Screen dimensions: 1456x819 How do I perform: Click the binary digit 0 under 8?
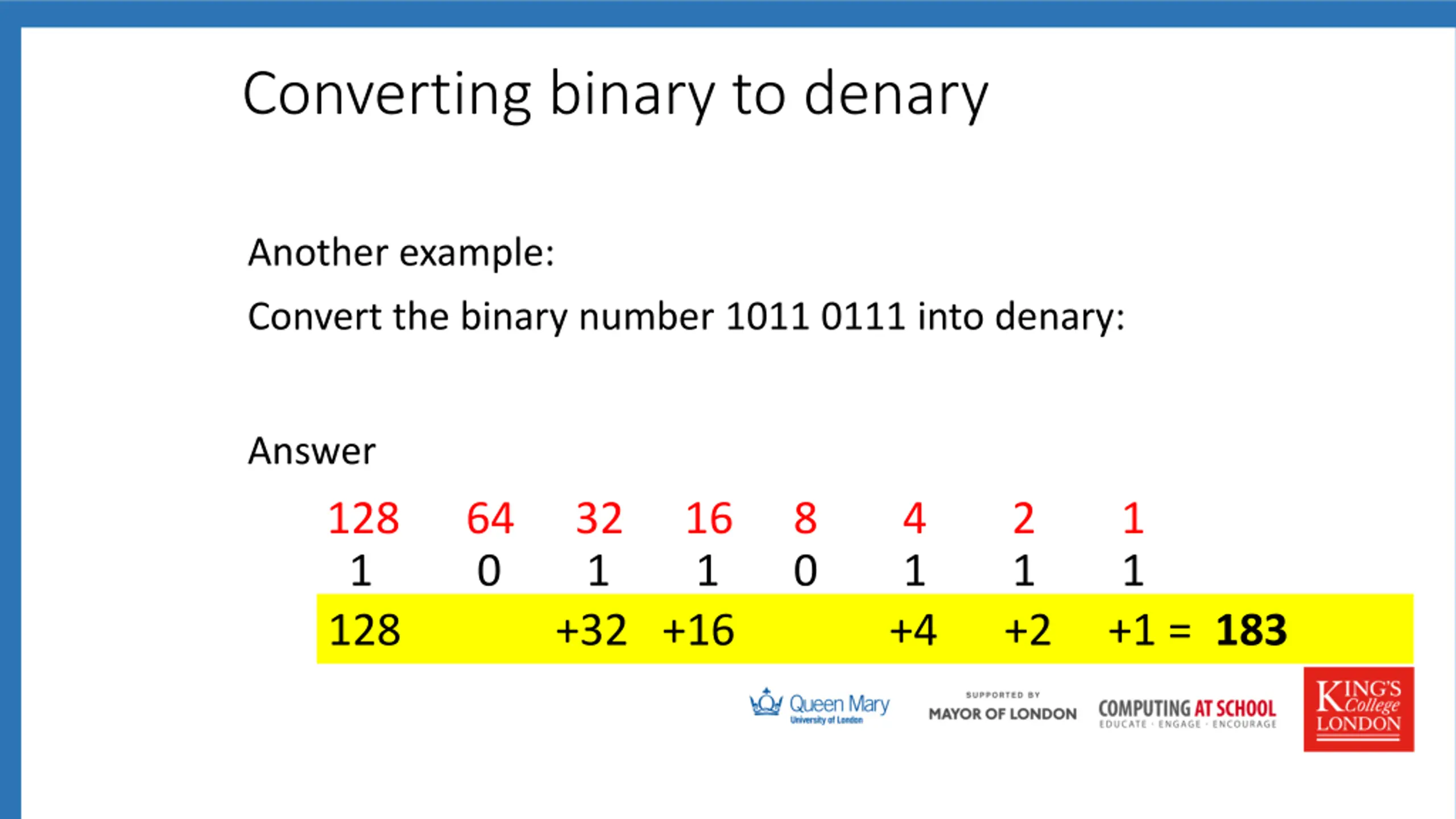point(805,570)
